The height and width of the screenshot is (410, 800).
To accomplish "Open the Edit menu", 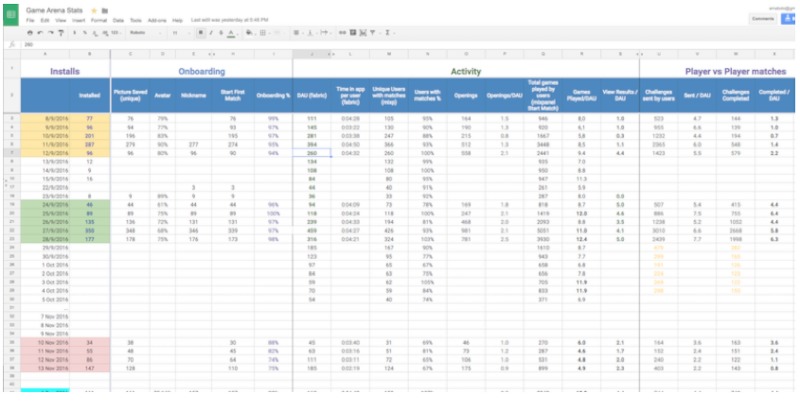I will 45,20.
